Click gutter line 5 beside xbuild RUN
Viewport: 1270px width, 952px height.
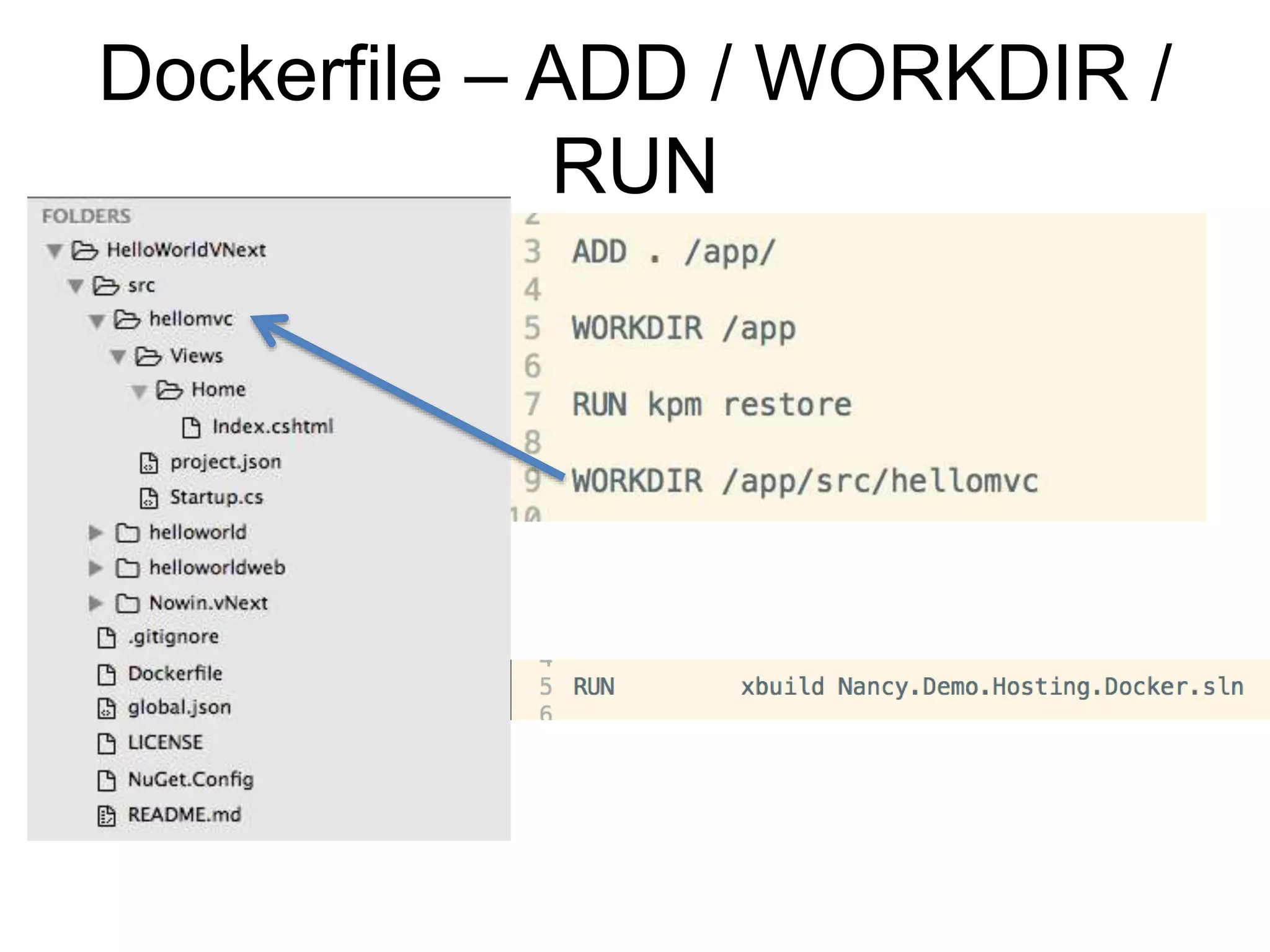545,687
